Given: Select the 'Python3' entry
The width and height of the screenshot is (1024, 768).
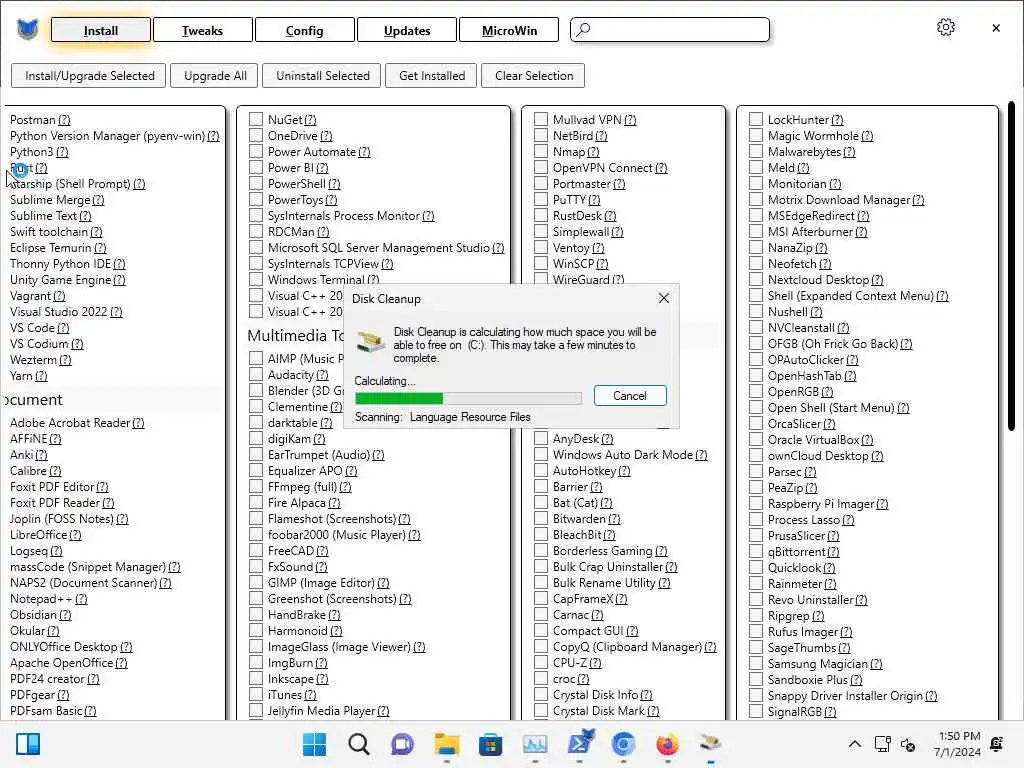Looking at the screenshot, I should coord(31,152).
